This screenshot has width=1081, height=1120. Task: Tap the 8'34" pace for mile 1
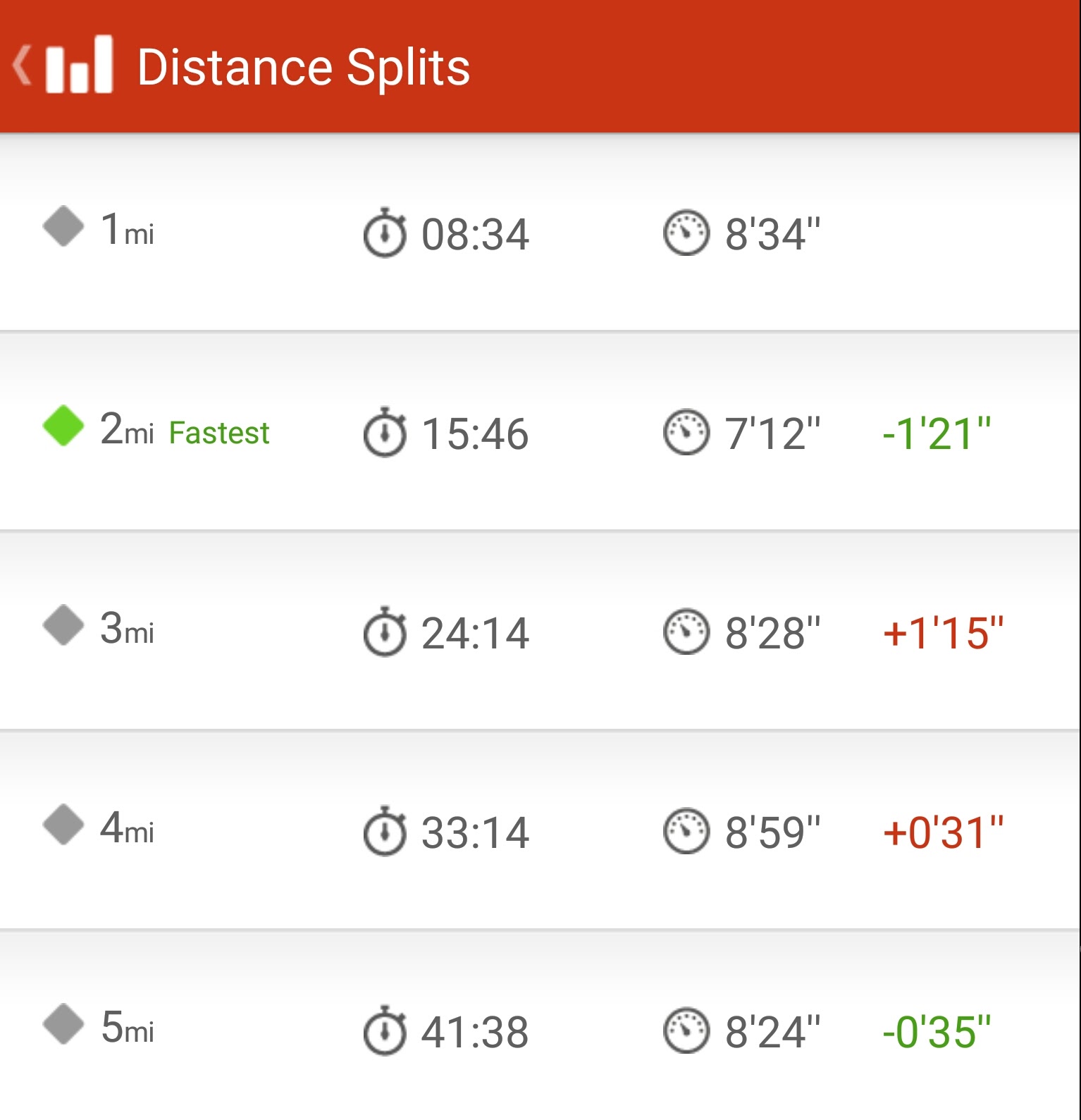tap(773, 234)
